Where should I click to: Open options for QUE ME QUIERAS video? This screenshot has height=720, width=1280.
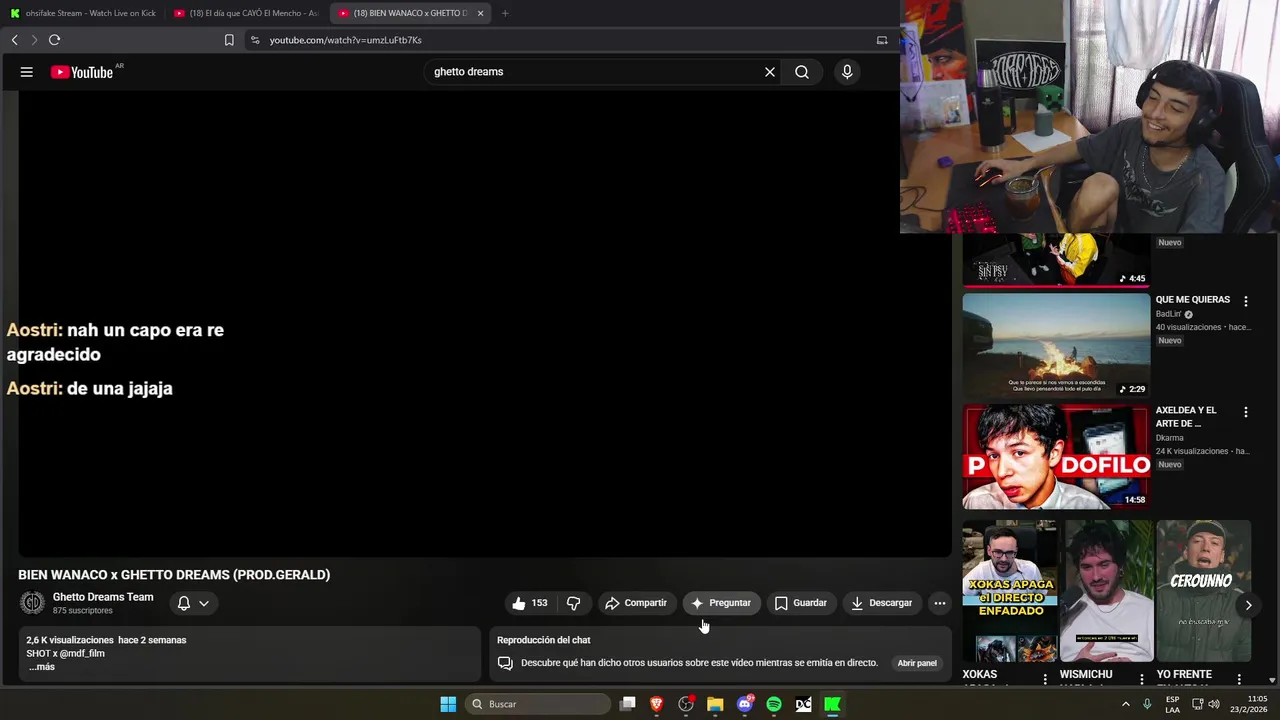[1246, 301]
